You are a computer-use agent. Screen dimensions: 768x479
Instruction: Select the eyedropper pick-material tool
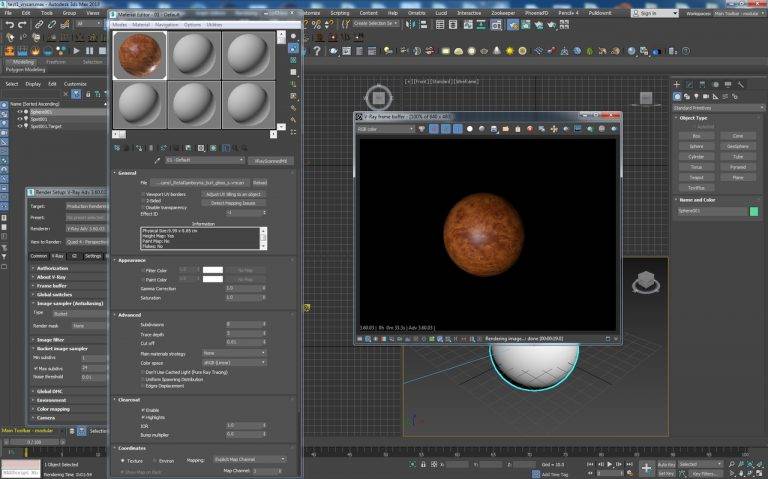click(x=157, y=160)
